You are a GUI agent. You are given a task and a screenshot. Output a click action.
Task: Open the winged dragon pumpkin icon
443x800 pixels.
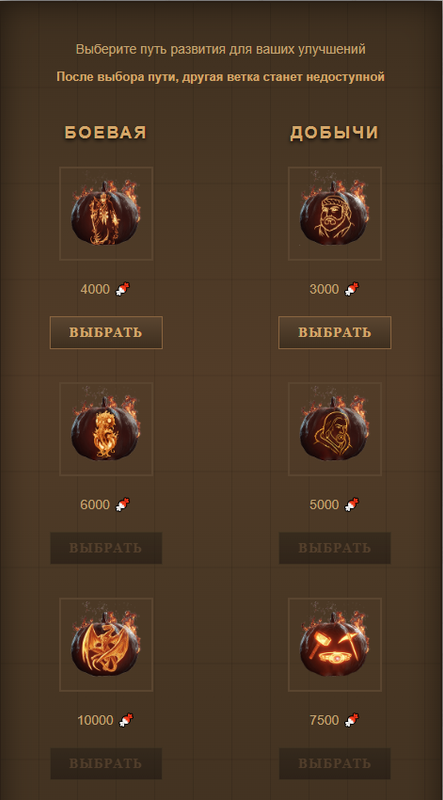click(106, 645)
